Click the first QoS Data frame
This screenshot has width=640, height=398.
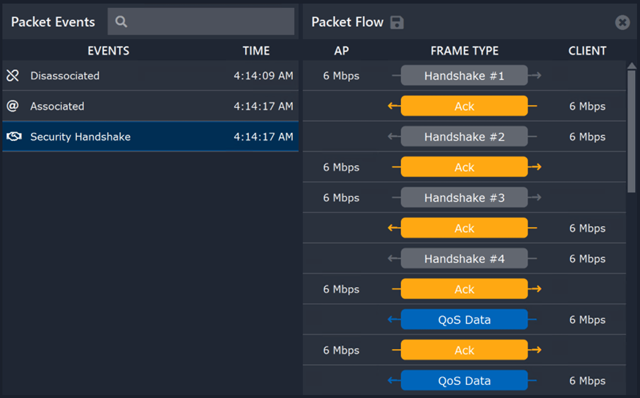(464, 319)
